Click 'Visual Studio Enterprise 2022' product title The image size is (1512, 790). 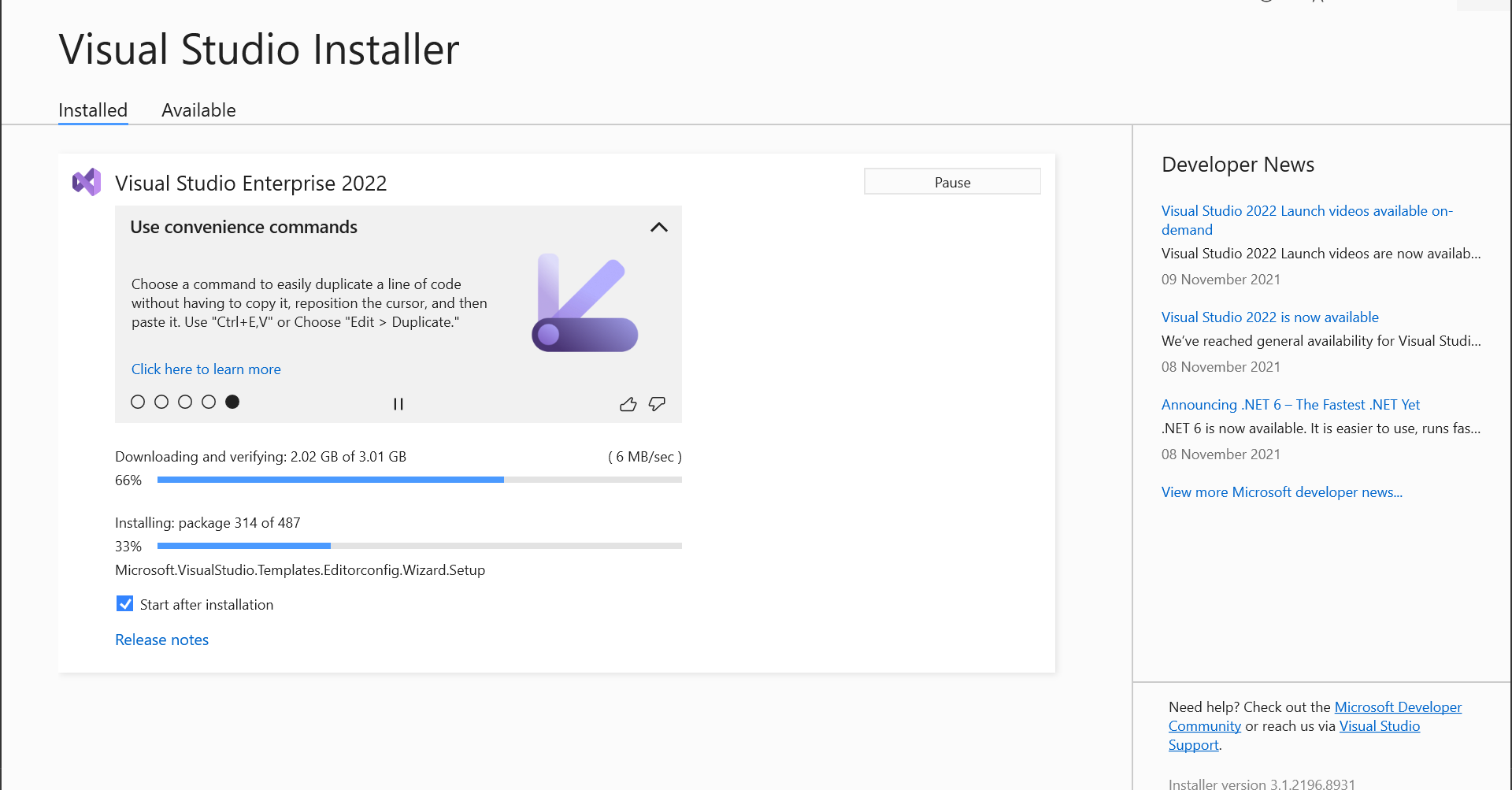coord(251,184)
